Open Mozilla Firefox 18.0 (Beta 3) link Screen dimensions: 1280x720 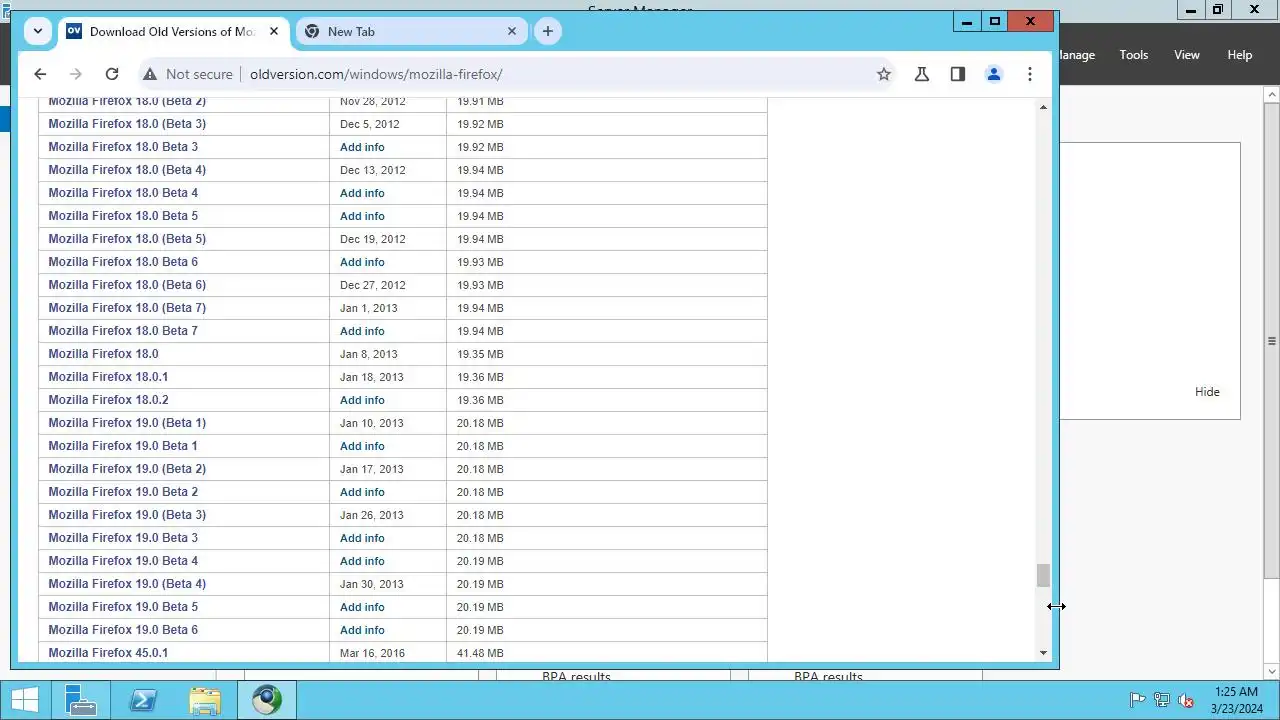(x=127, y=124)
